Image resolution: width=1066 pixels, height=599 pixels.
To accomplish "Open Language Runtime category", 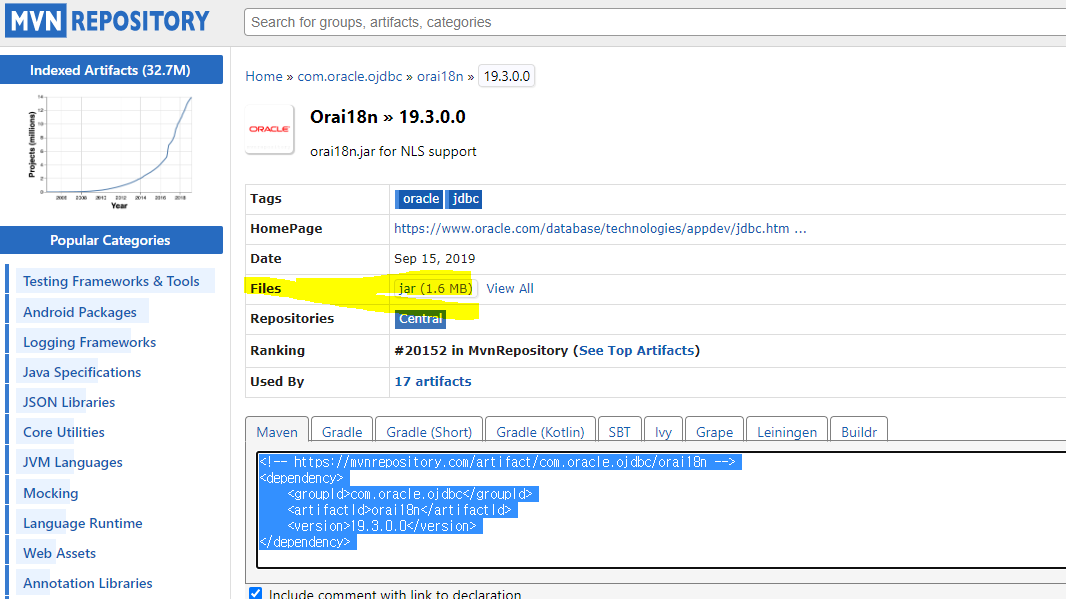I will point(82,523).
